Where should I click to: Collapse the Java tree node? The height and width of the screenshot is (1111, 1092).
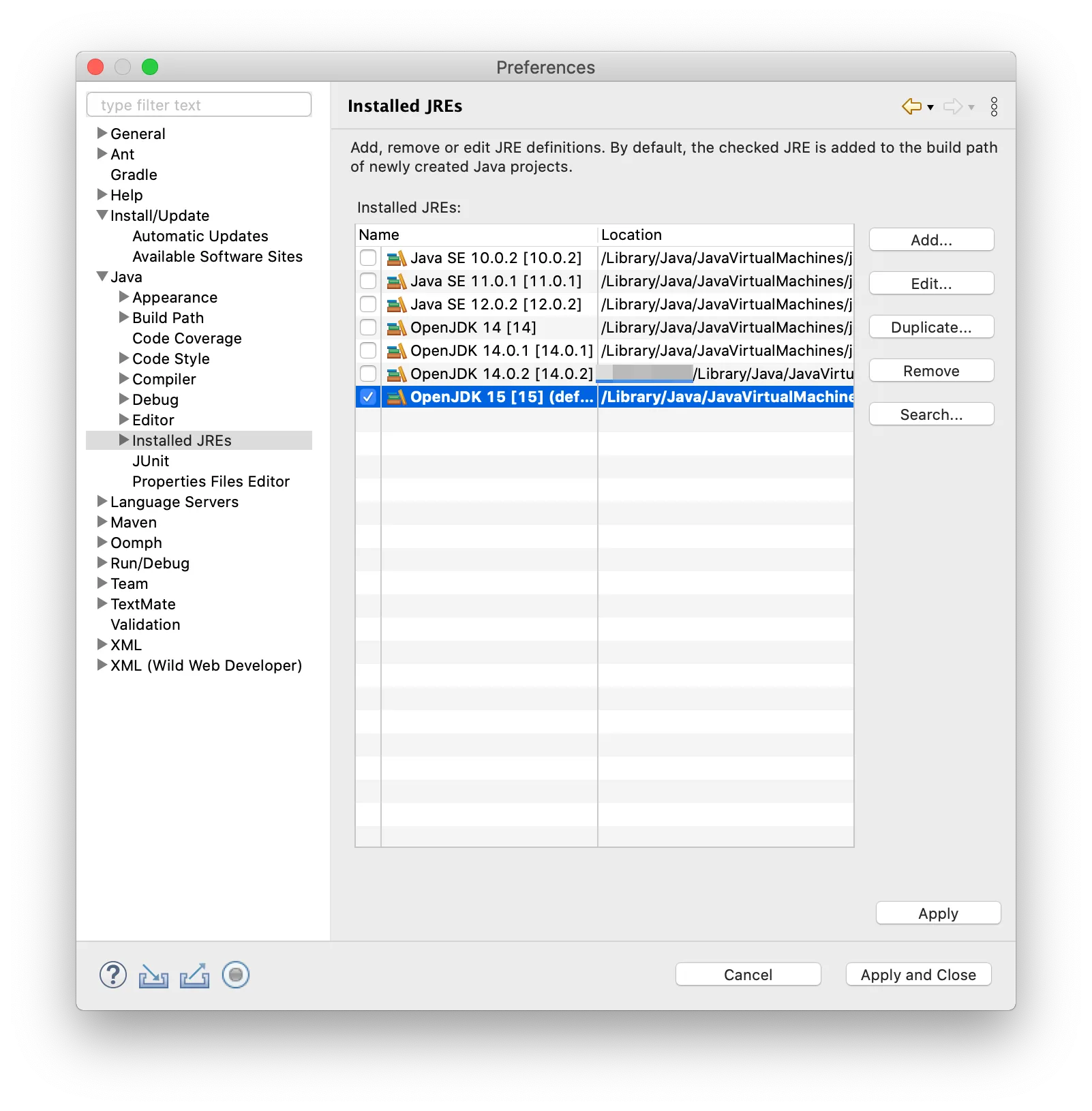coord(102,276)
